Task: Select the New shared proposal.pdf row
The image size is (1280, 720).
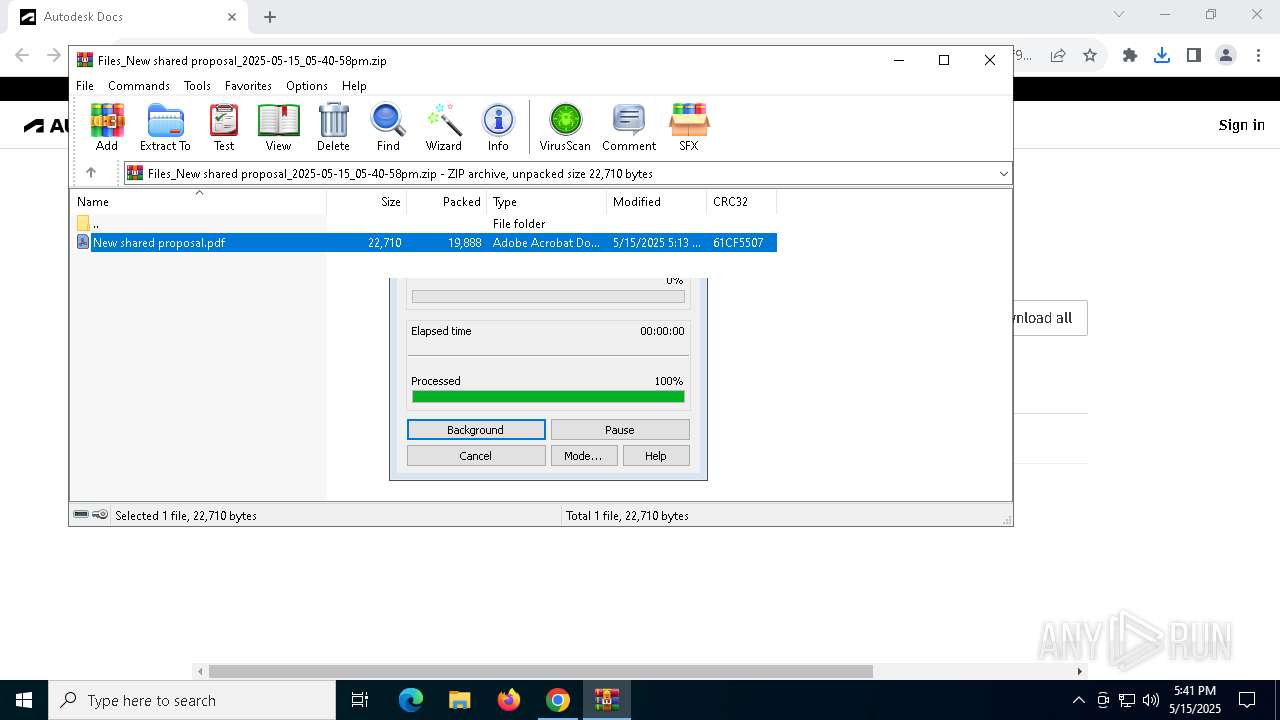Action: coord(426,242)
